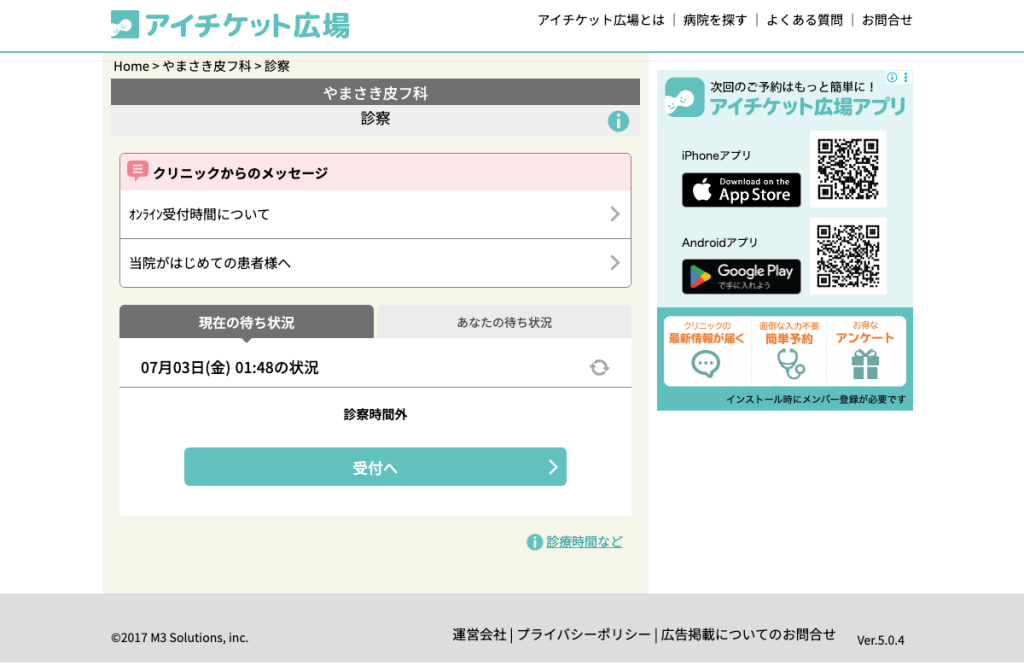The height and width of the screenshot is (666, 1024).
Task: Click the Google Play badge
Action: 741,277
